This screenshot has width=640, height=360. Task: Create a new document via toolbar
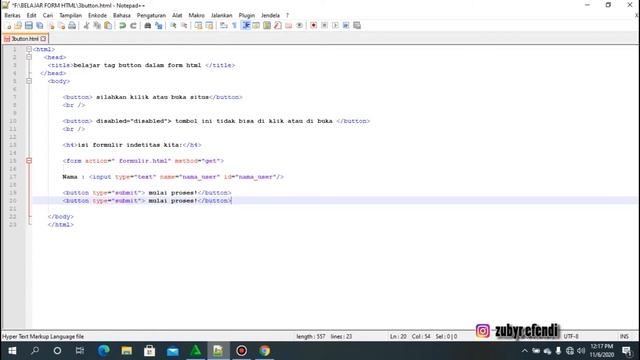[x=8, y=26]
